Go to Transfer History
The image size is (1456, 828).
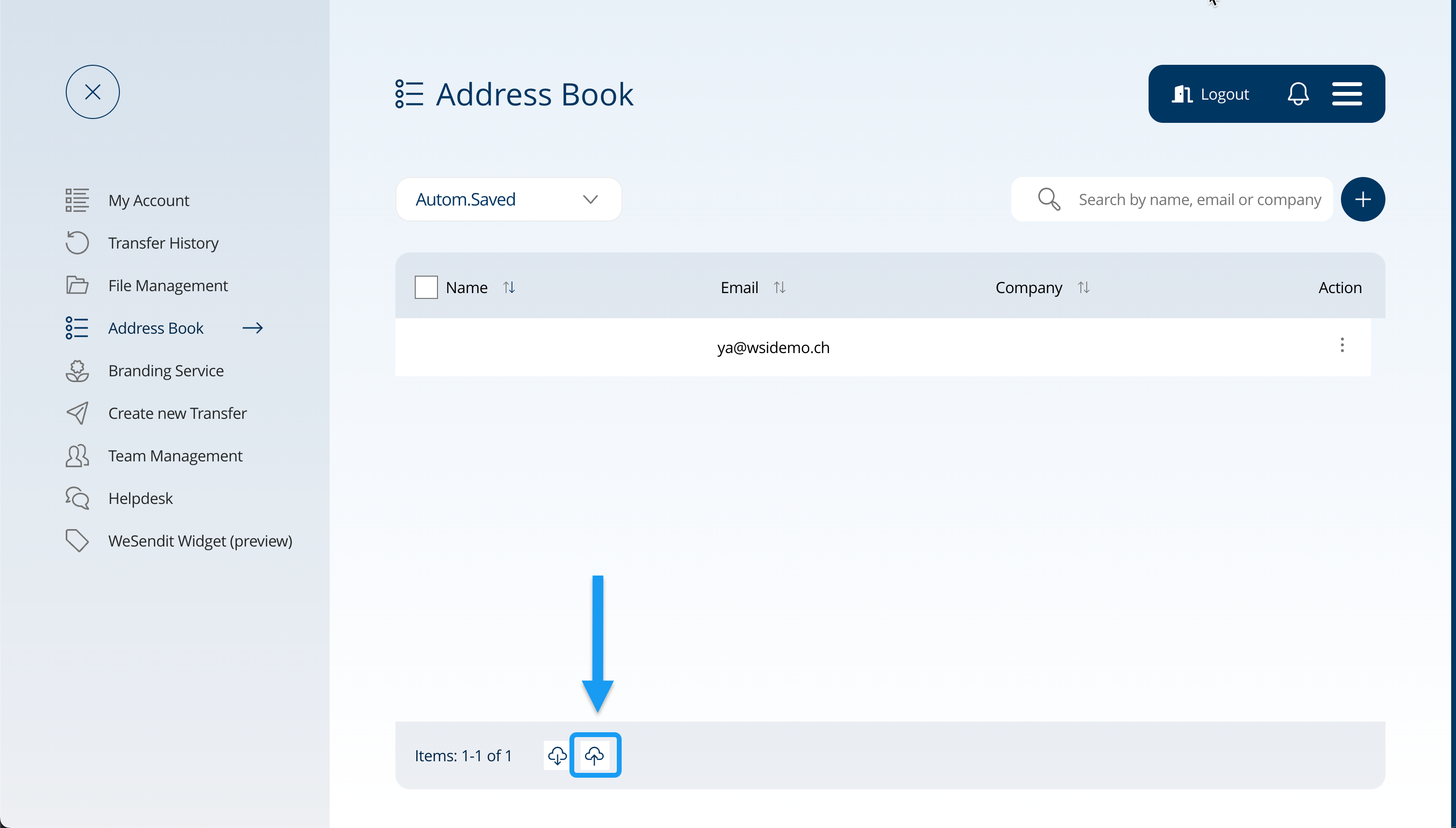tap(163, 243)
